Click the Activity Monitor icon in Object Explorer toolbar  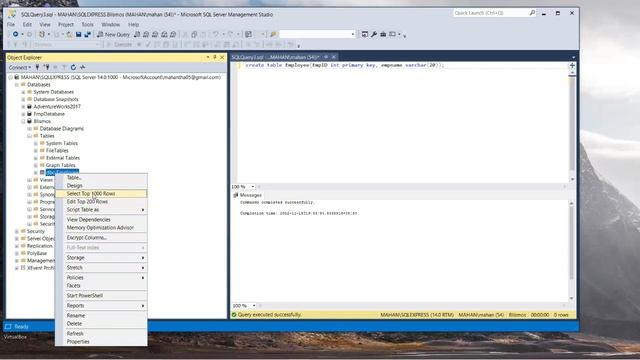coord(82,67)
